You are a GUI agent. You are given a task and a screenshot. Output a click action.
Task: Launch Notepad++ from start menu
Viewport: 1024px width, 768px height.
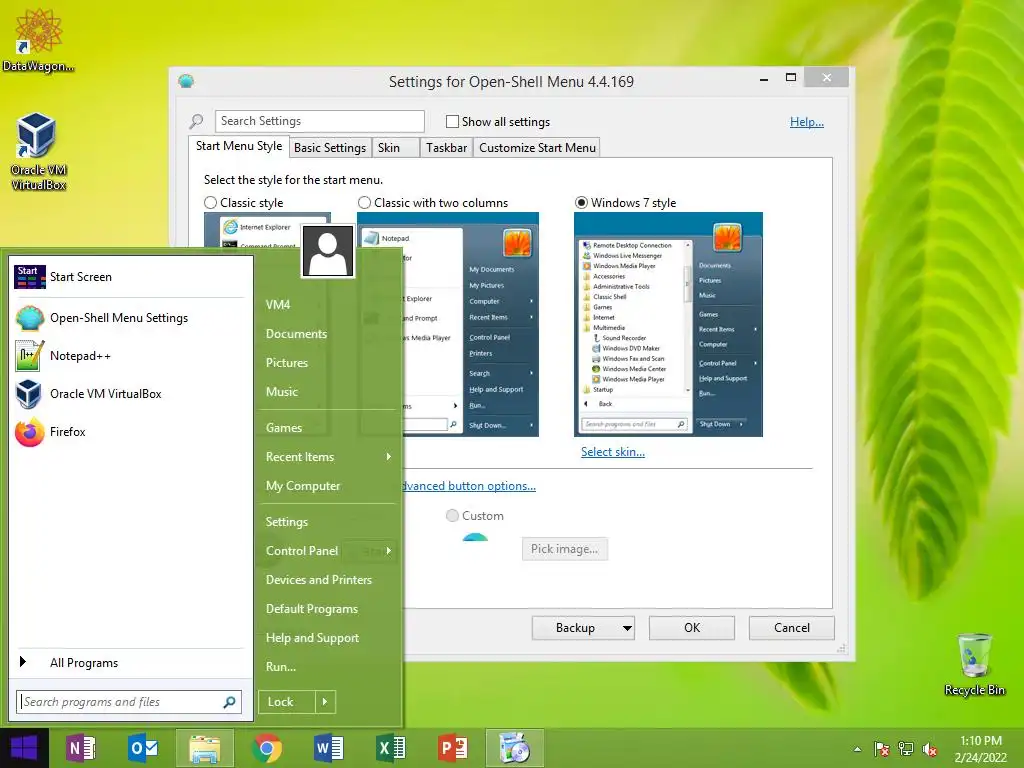[x=131, y=356]
